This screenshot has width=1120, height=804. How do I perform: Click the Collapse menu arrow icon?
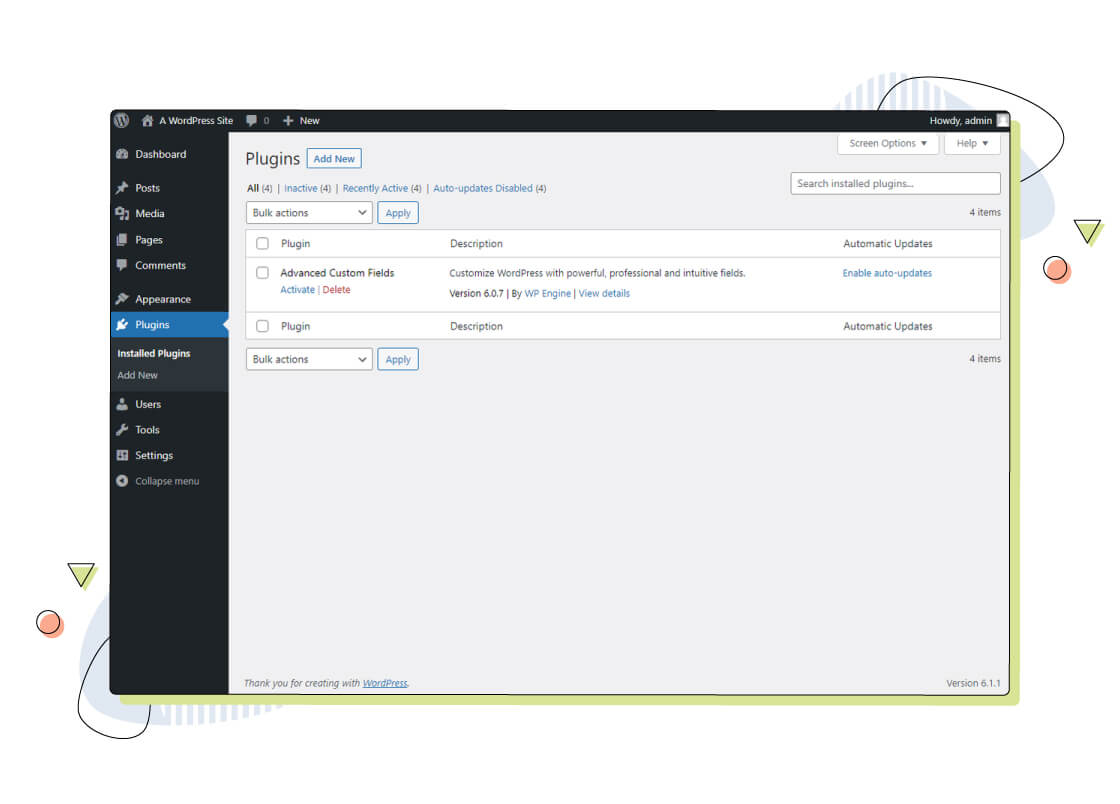tap(122, 481)
